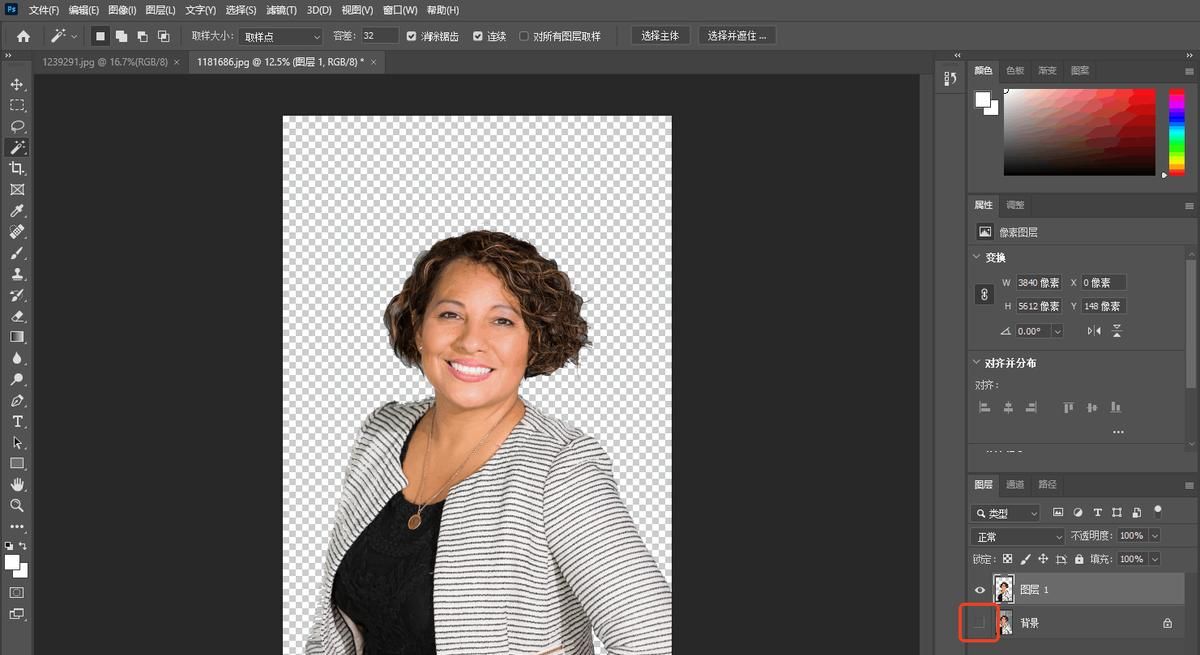Switch to the 色板 swatches tab
The width and height of the screenshot is (1200, 655).
(1015, 71)
